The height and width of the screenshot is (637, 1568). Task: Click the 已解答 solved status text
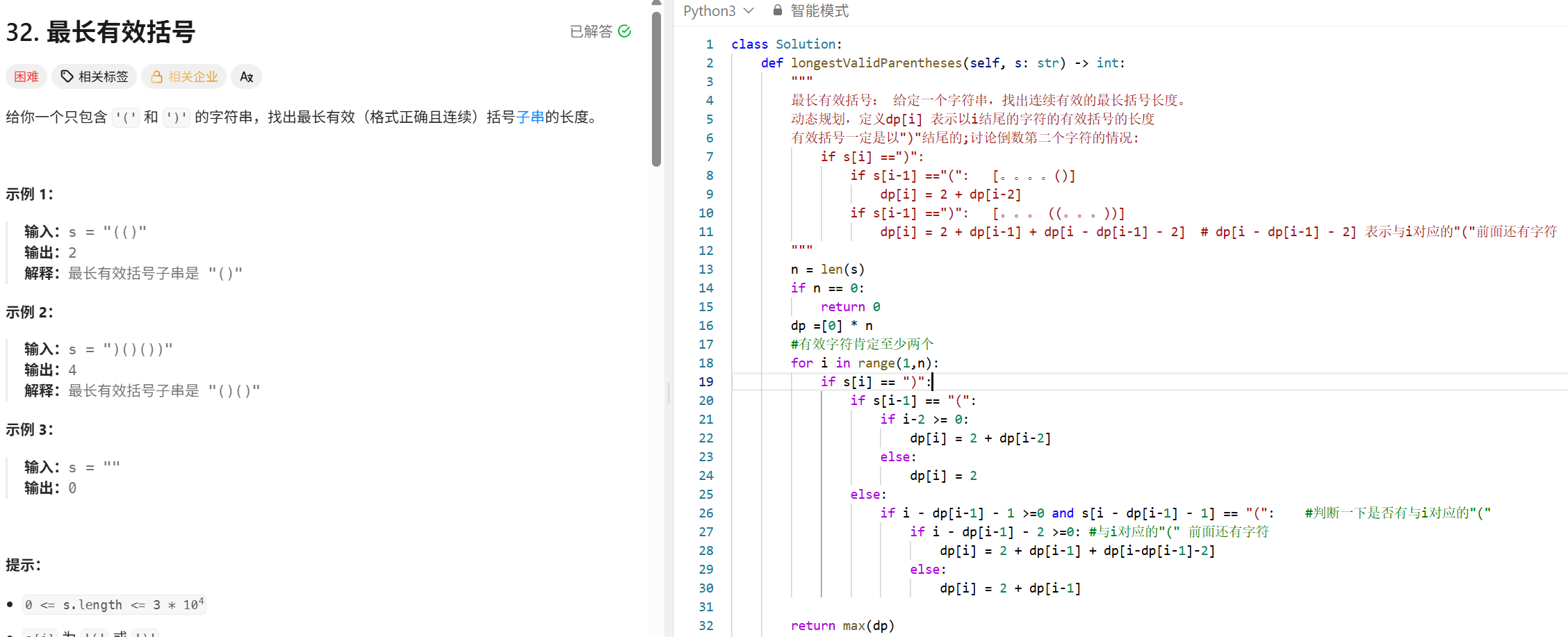(591, 31)
